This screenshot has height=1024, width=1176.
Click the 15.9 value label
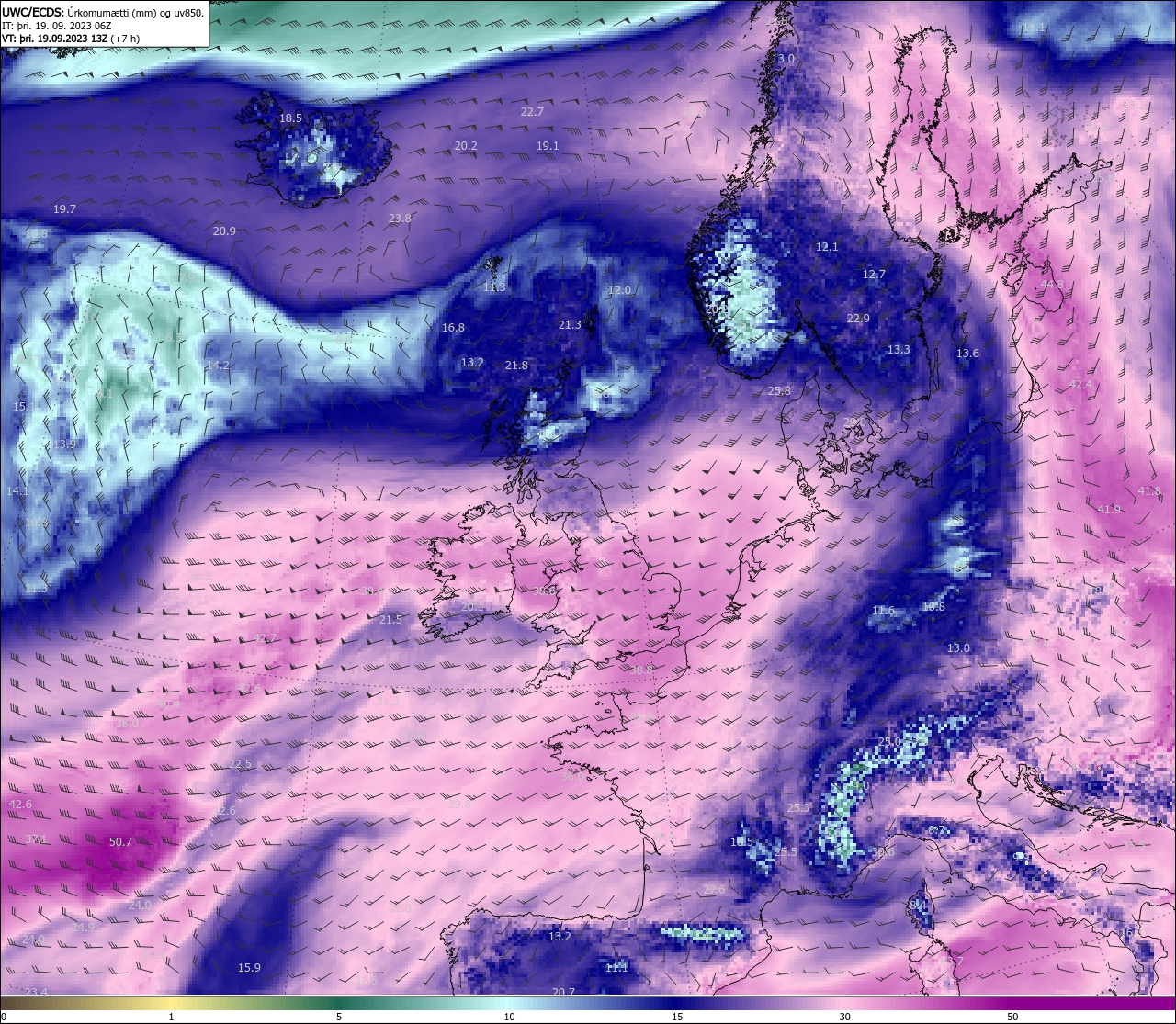coord(249,968)
